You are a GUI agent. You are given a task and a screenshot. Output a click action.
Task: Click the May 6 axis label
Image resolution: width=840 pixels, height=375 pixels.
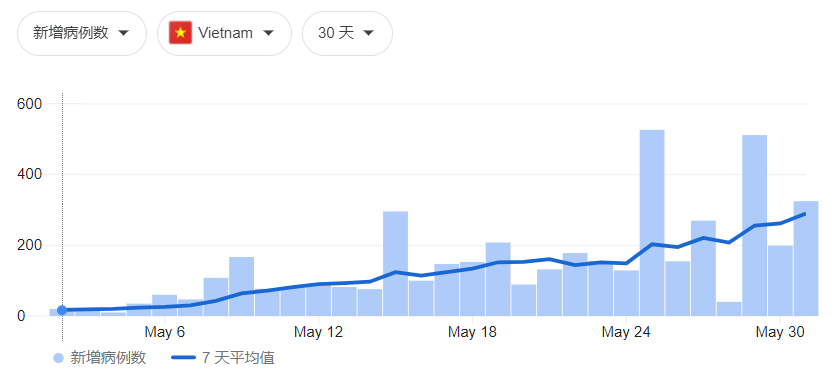pyautogui.click(x=164, y=333)
